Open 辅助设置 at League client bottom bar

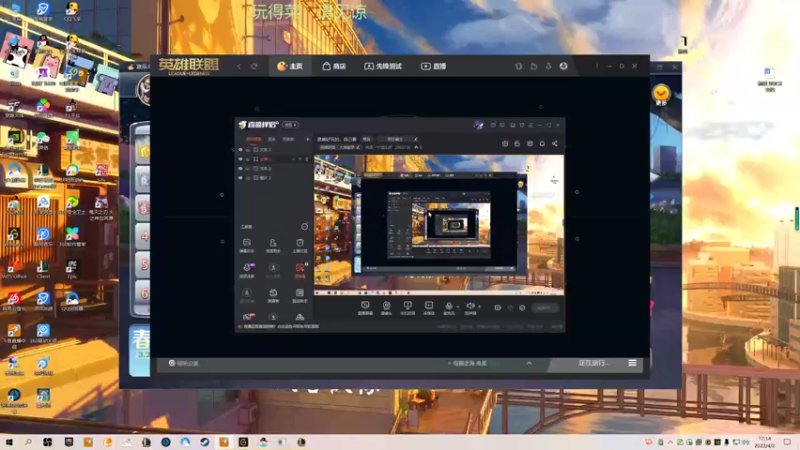pyautogui.click(x=184, y=363)
